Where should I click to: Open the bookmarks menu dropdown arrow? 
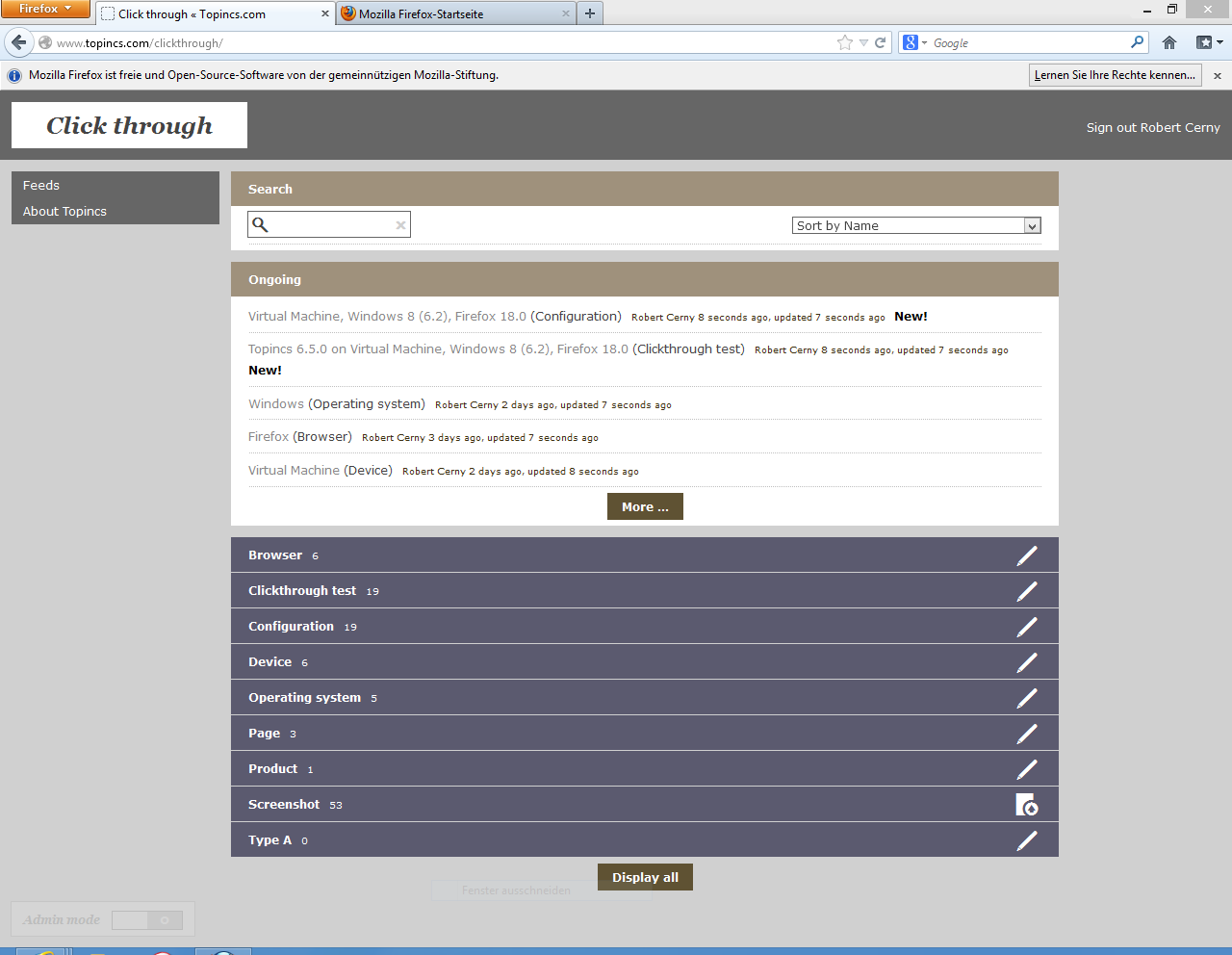pos(1219,42)
